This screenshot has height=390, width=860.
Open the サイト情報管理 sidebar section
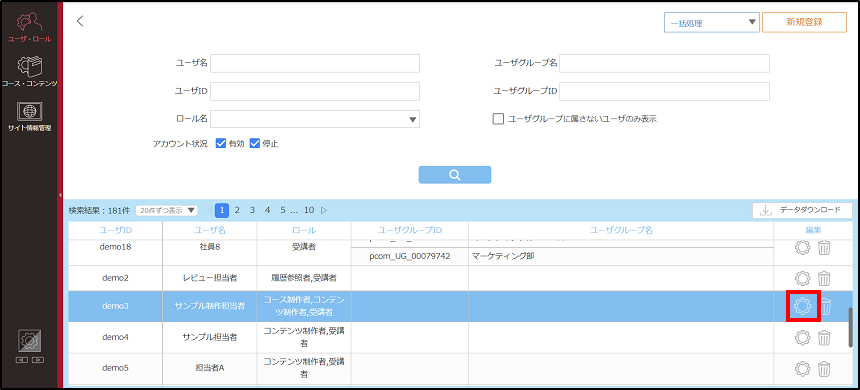(30, 116)
